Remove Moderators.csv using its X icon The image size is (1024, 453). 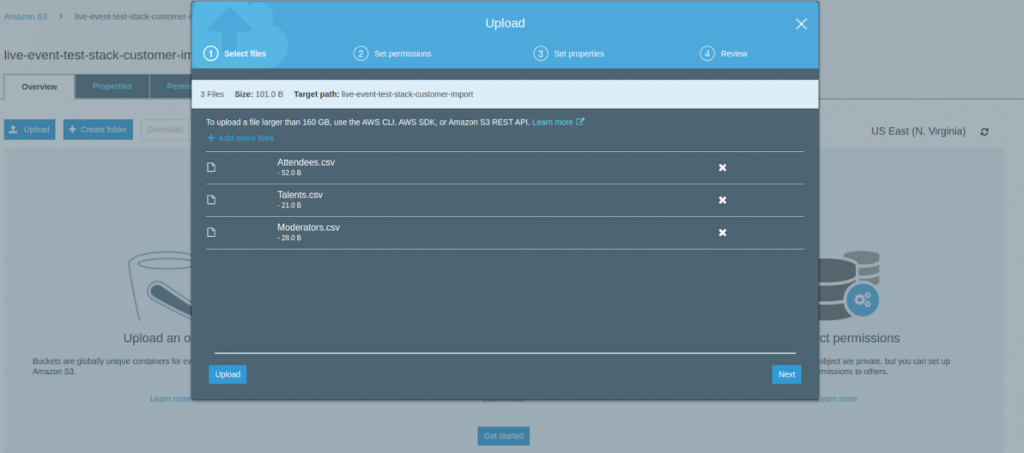[722, 233]
